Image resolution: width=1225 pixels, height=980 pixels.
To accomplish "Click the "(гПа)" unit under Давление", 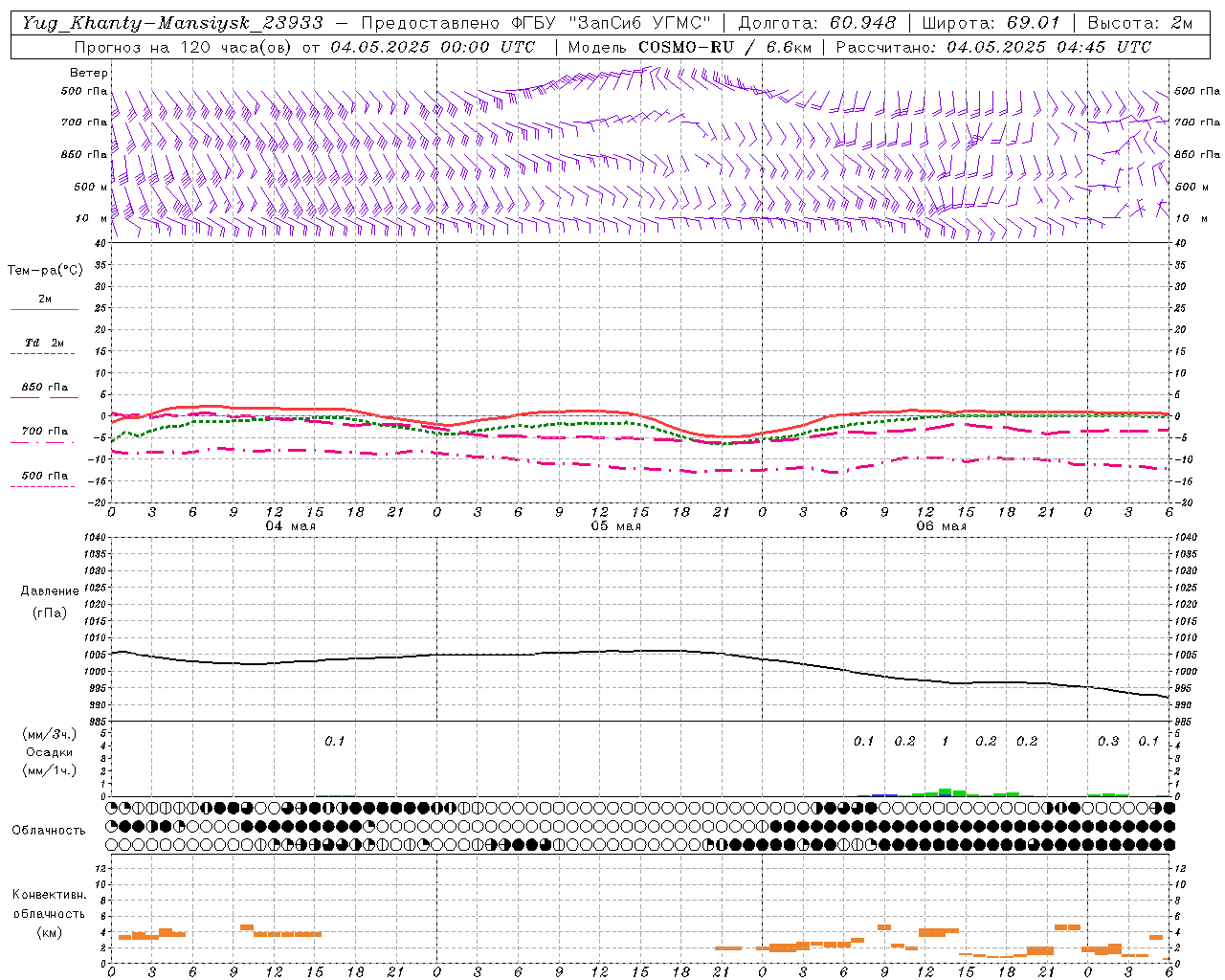I will [50, 612].
